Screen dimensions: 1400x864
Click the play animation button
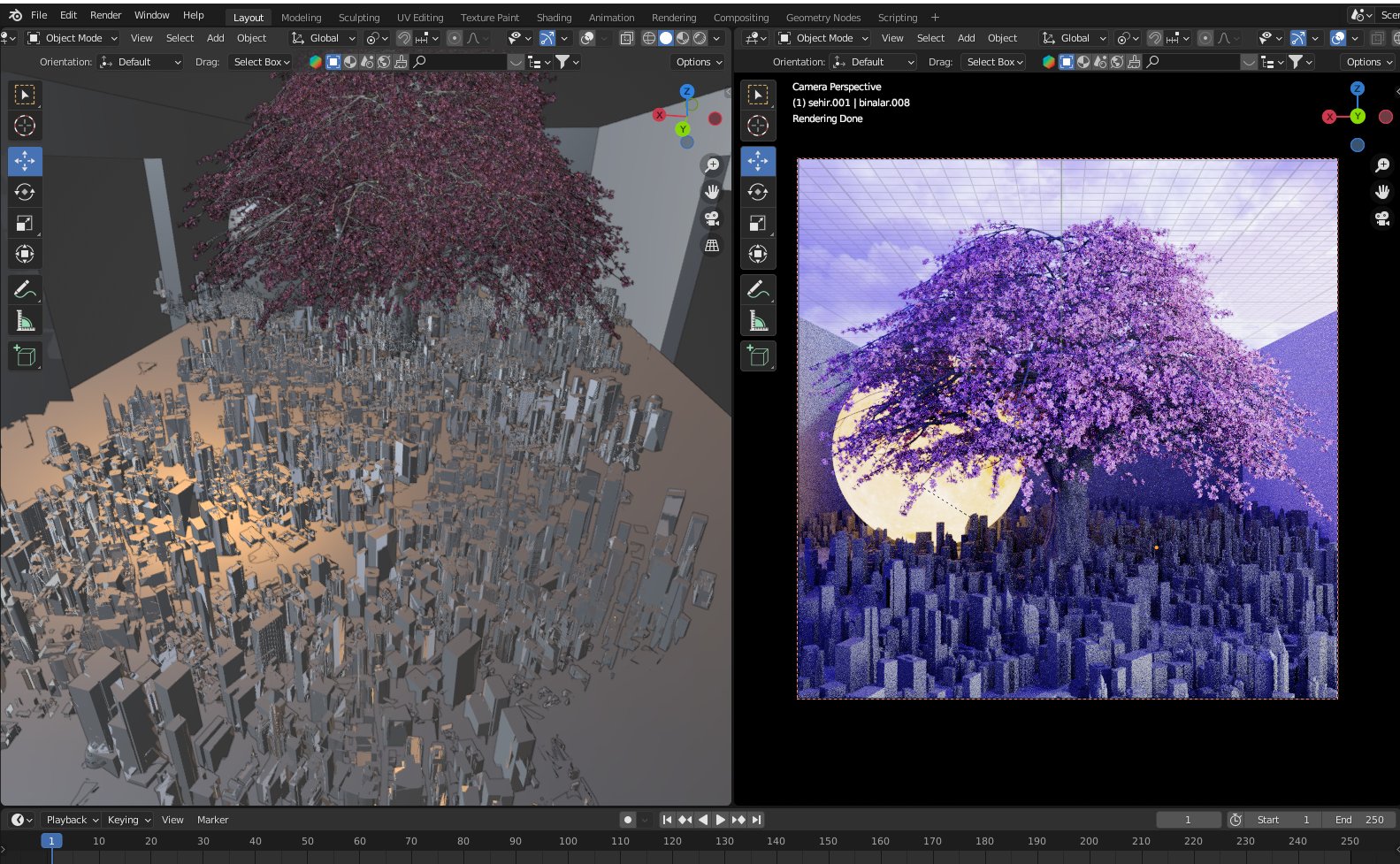[721, 820]
